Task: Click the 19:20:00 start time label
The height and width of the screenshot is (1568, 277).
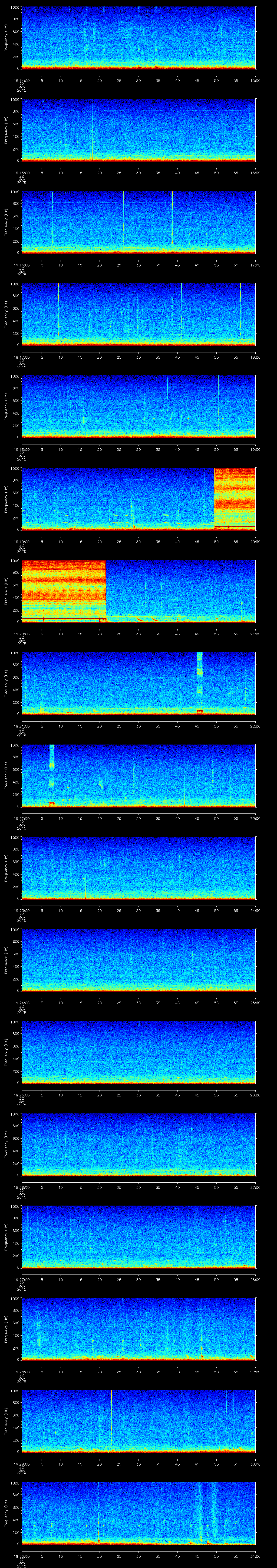Action: pyautogui.click(x=21, y=634)
